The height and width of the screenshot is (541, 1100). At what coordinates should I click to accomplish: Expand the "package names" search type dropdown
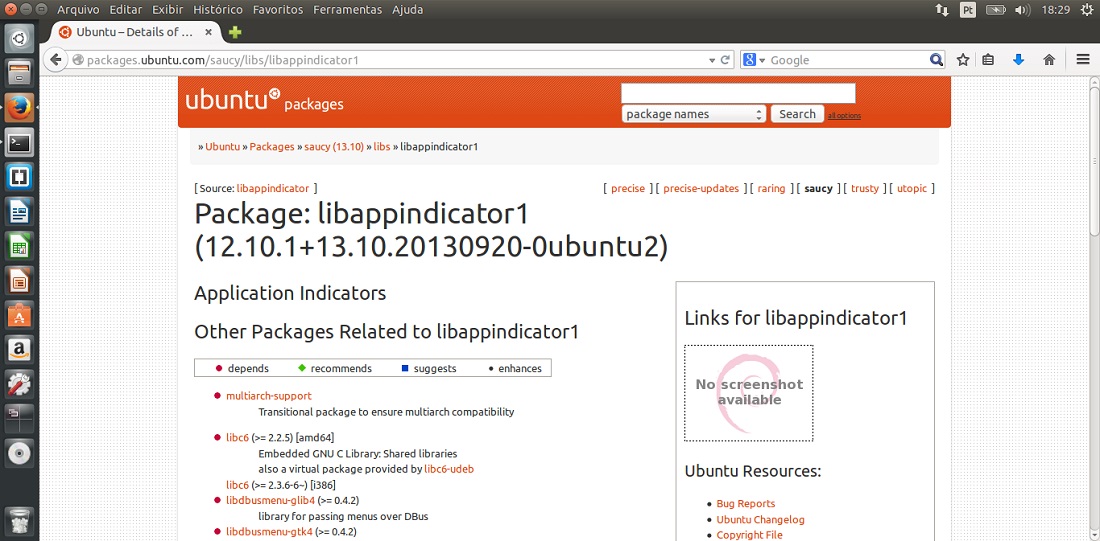693,114
